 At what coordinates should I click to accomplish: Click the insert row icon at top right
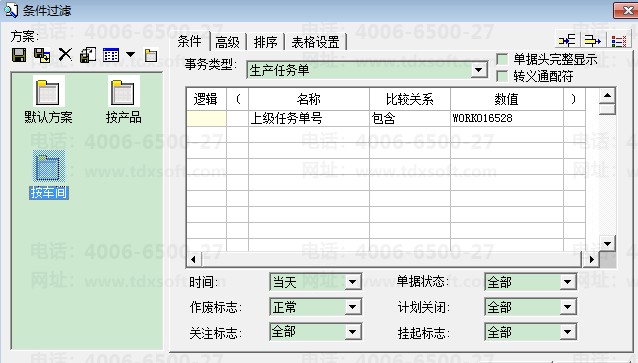(566, 40)
